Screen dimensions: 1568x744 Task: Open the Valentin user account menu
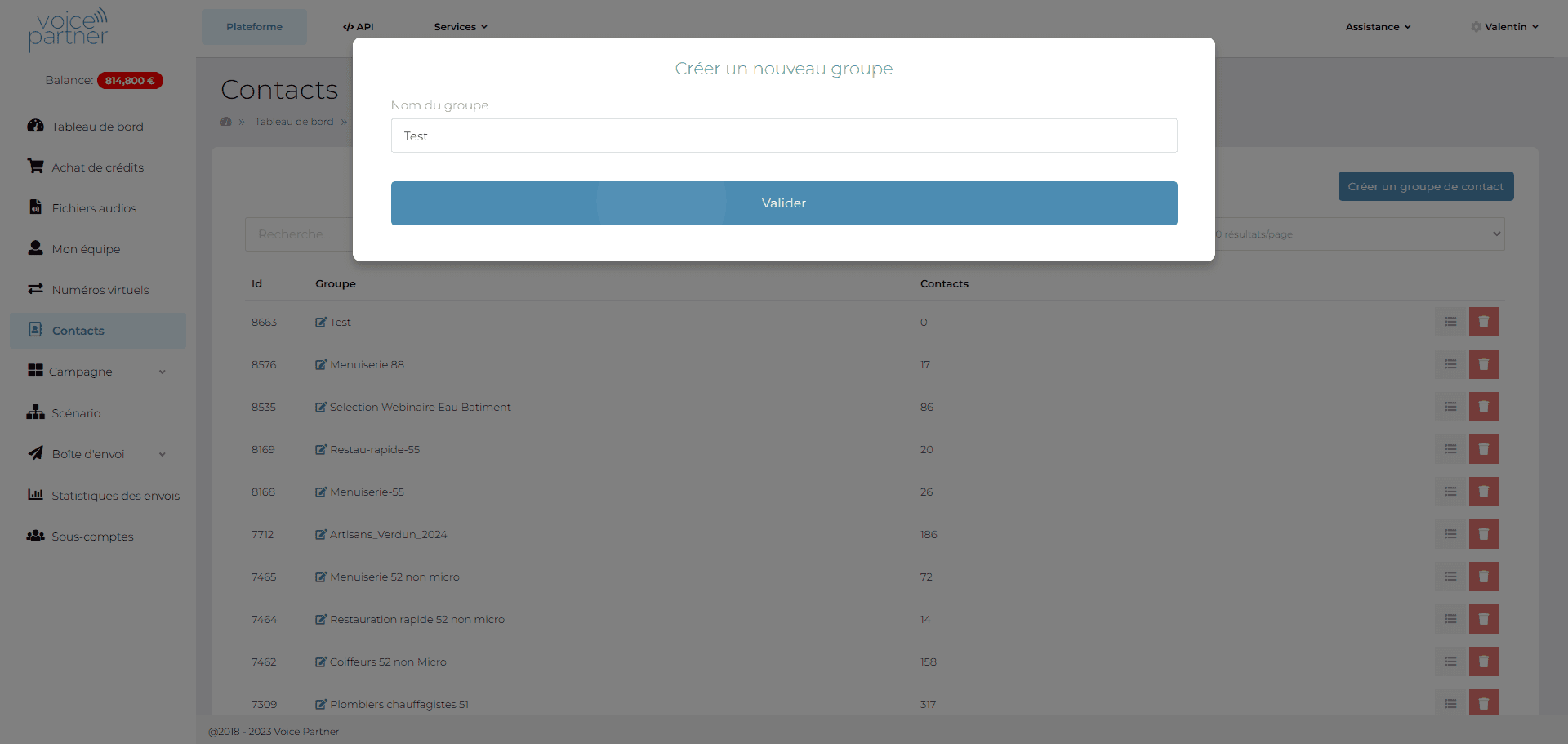[x=1504, y=27]
